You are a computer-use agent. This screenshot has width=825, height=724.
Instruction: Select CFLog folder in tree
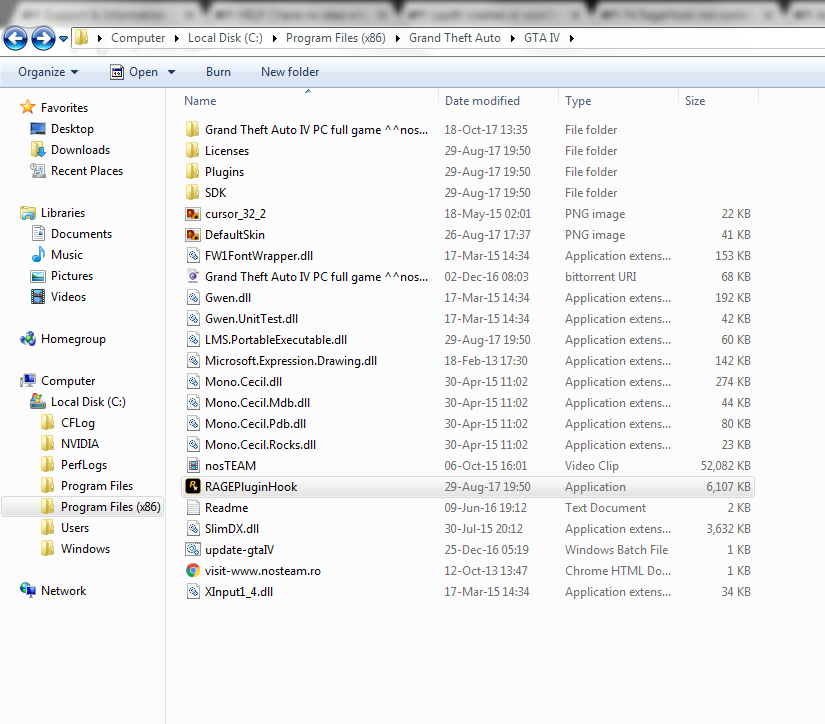[77, 423]
